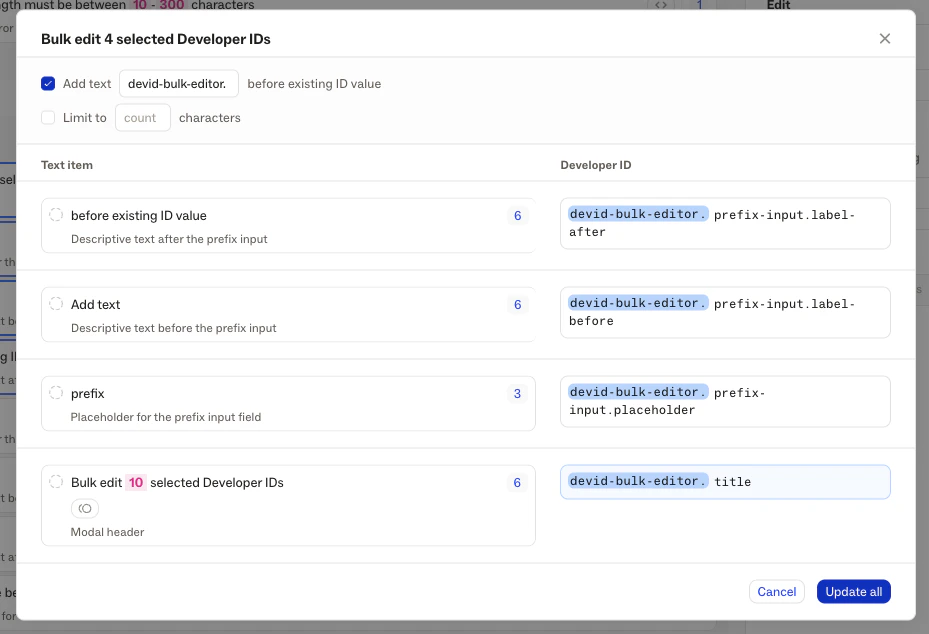Click status circle for 'Add text' item

56,303
